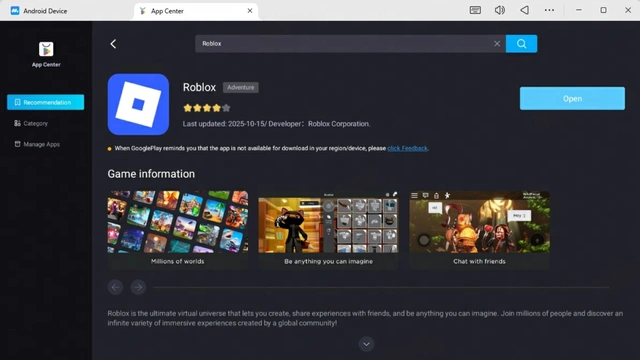The width and height of the screenshot is (640, 360).
Task: Click the App Center logo icon
Action: (46, 49)
